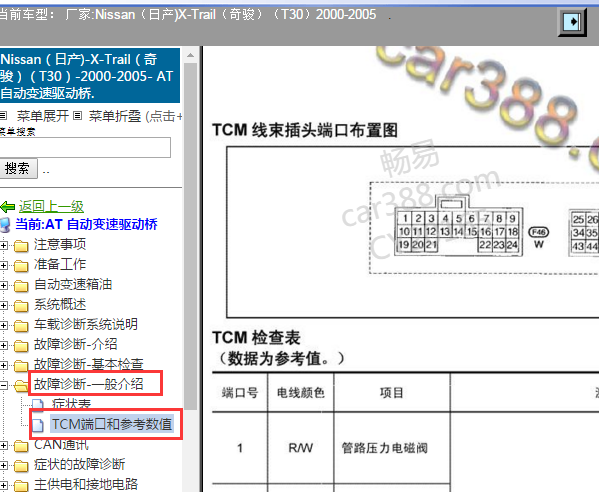Screen dimensions: 599x492
Task: Click the 故障诊断-介绍 folder icon
Action: pos(21,346)
